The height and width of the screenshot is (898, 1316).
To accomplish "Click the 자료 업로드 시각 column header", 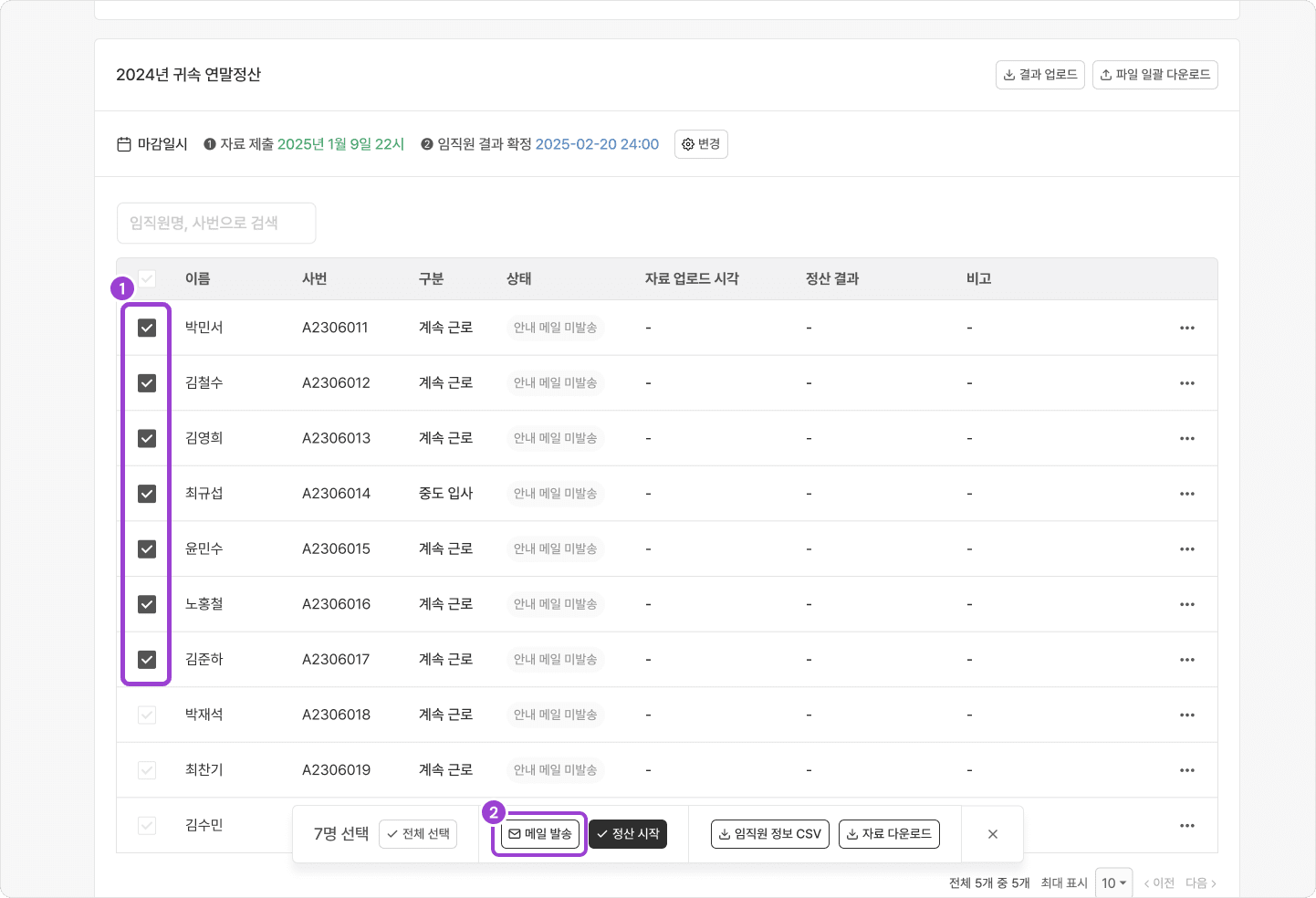I will [692, 278].
